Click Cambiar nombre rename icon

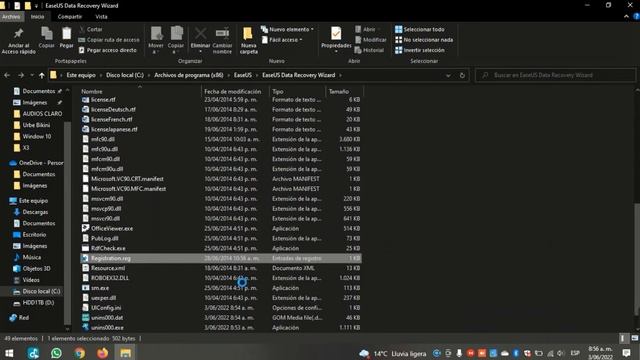pos(222,41)
